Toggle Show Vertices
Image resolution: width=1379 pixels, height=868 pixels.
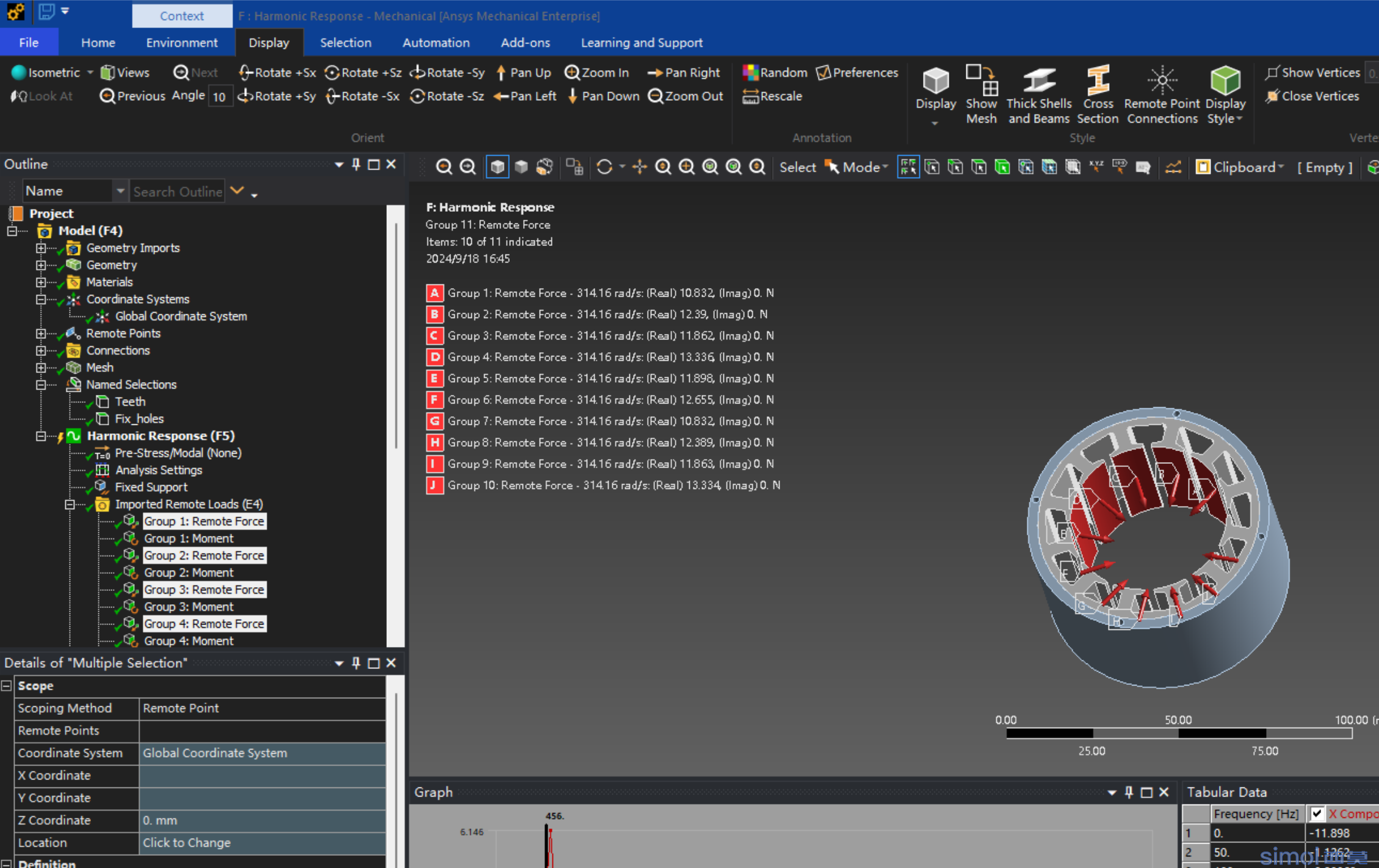[x=1312, y=73]
